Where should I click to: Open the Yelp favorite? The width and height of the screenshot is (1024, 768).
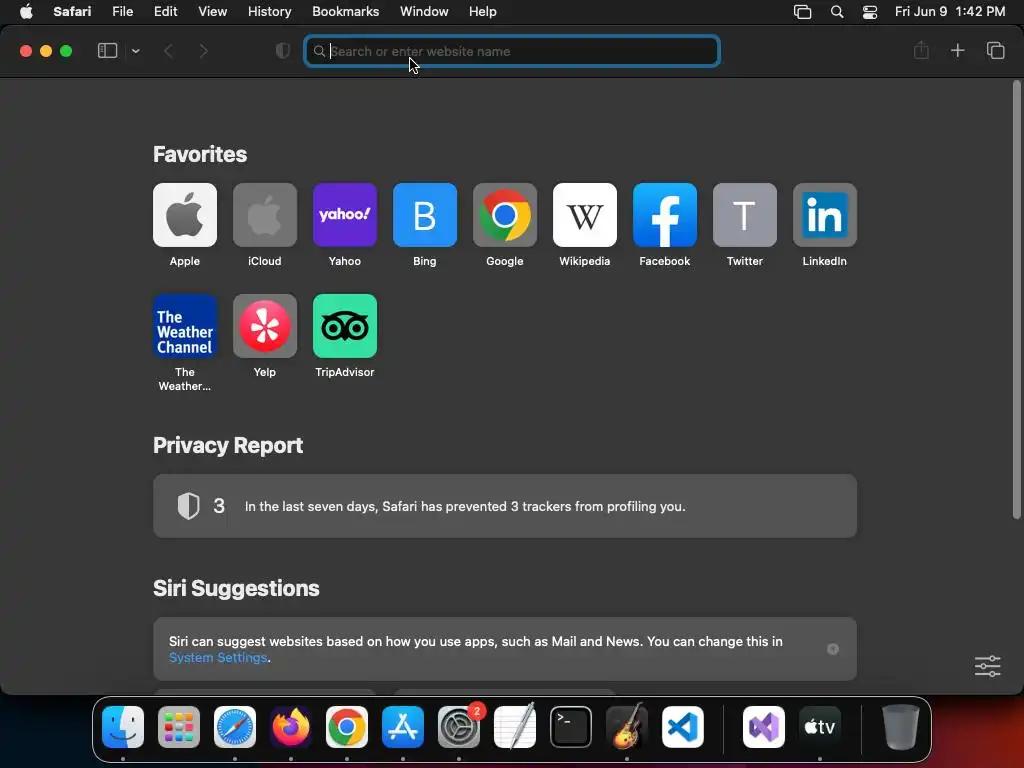(264, 326)
